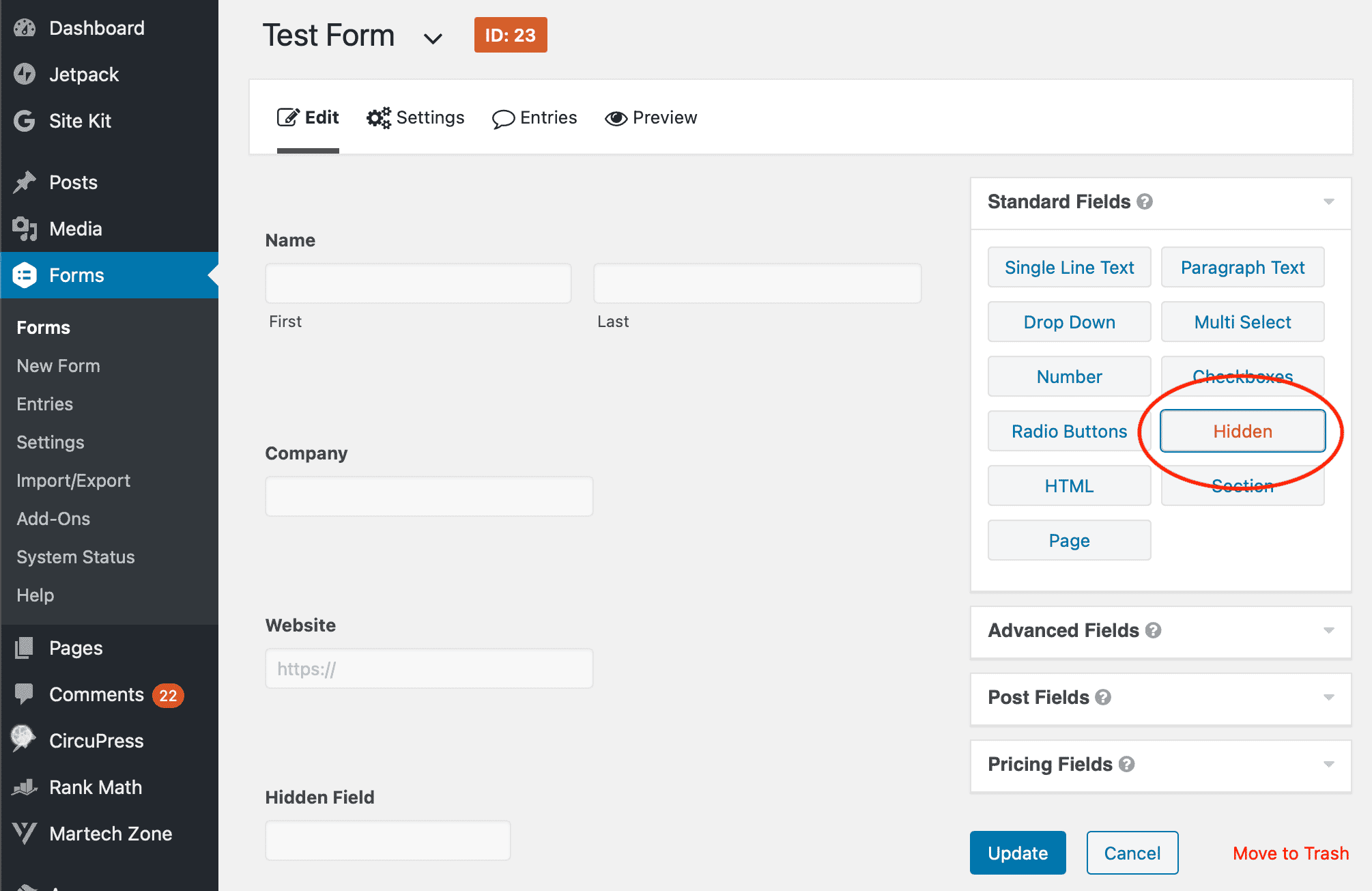Open Import/Export in sidebar
The image size is (1372, 891).
[x=73, y=481]
